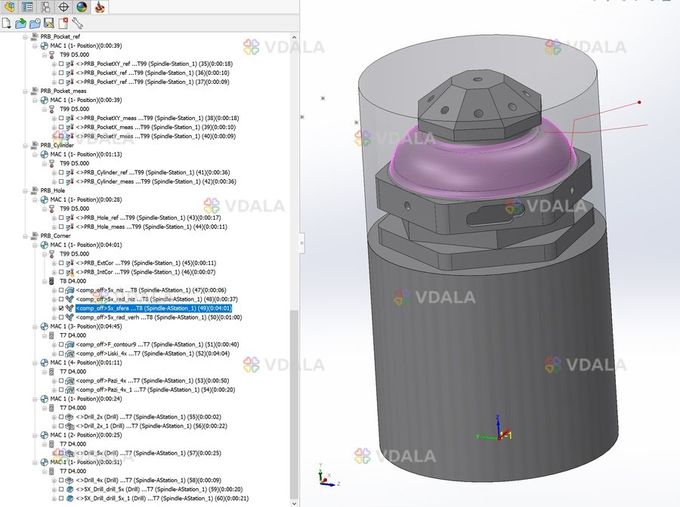This screenshot has height=507, width=680.
Task: Open the crosshair target tab icon
Action: coord(62,7)
